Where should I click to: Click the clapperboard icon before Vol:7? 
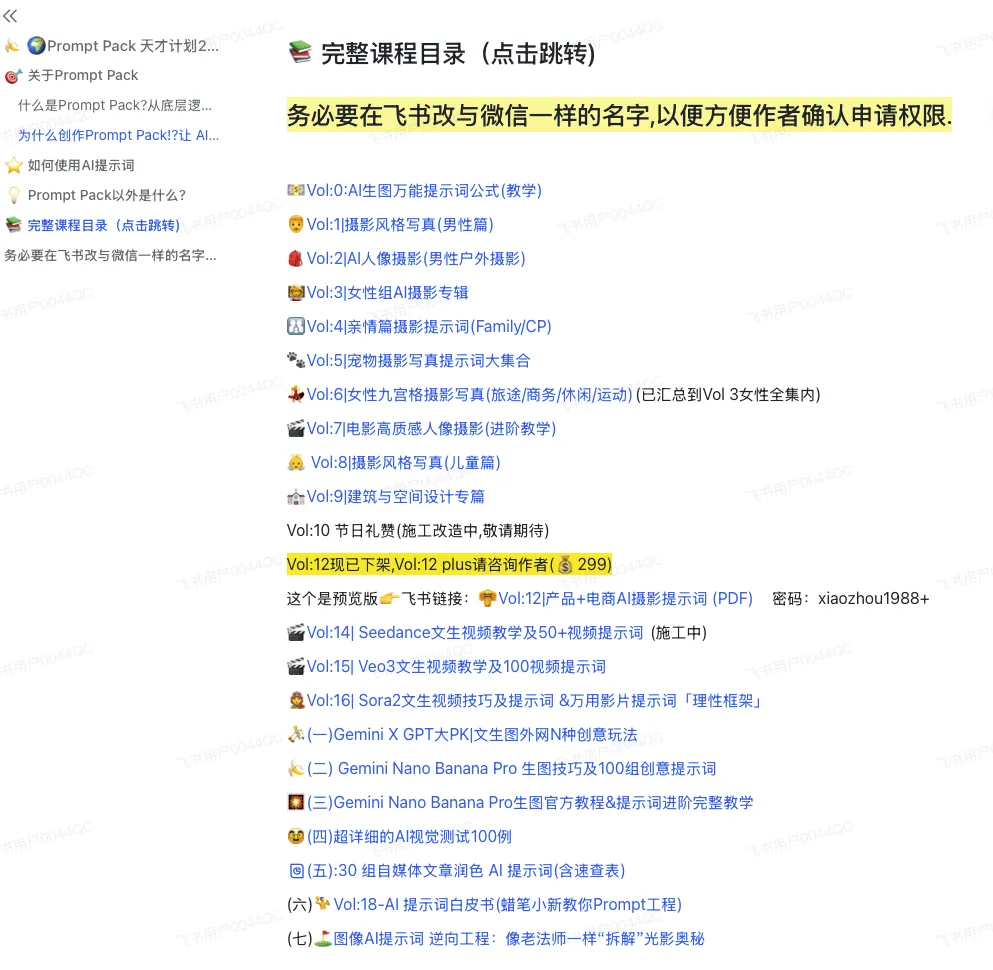tap(295, 429)
